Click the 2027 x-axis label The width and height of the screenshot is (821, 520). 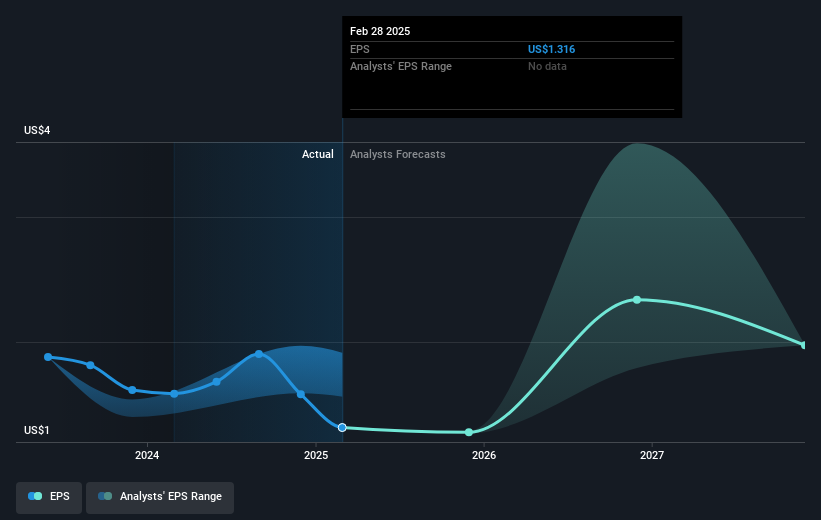652,455
